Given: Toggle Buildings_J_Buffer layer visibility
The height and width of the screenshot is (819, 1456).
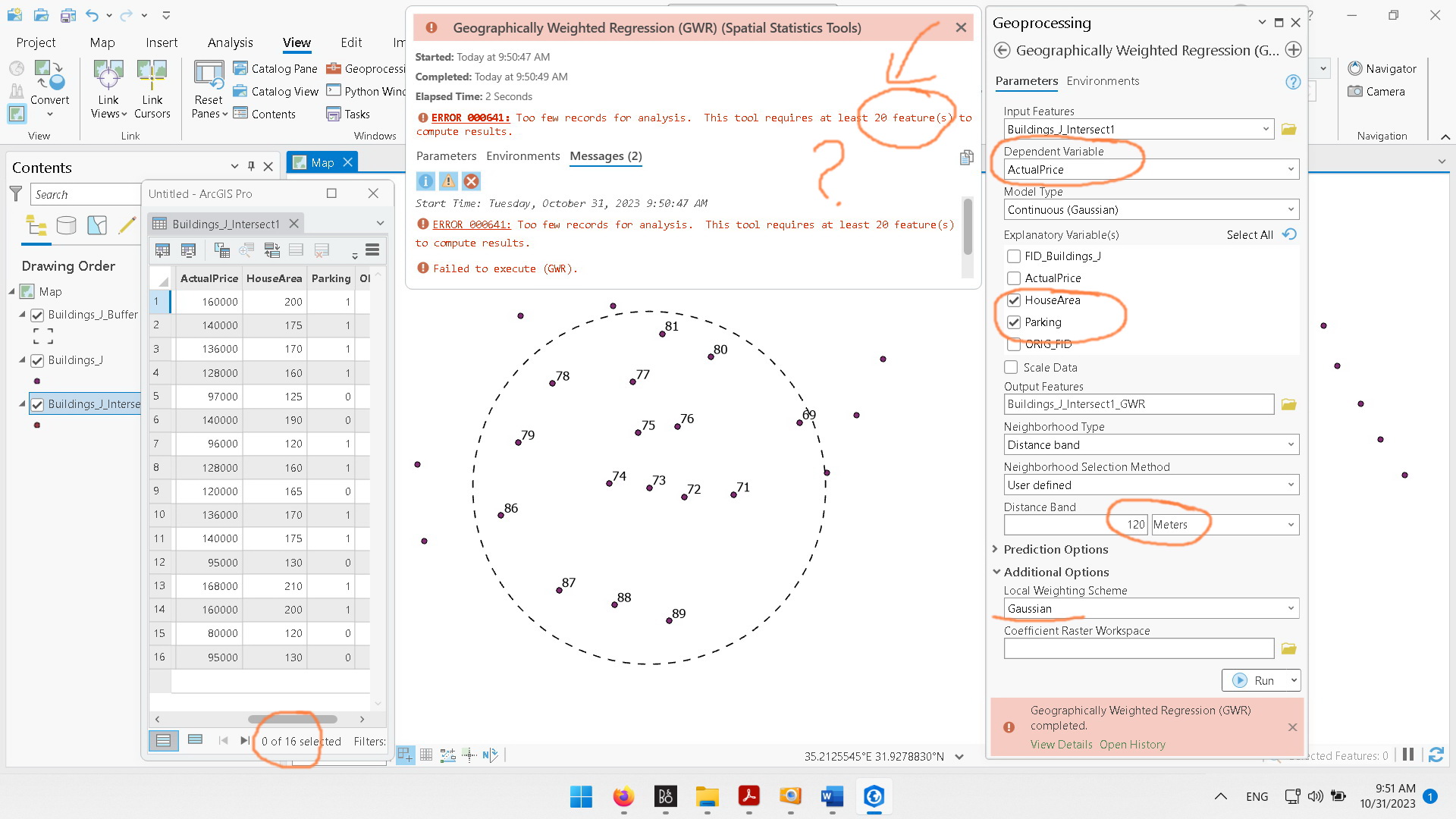Looking at the screenshot, I should click(x=37, y=315).
